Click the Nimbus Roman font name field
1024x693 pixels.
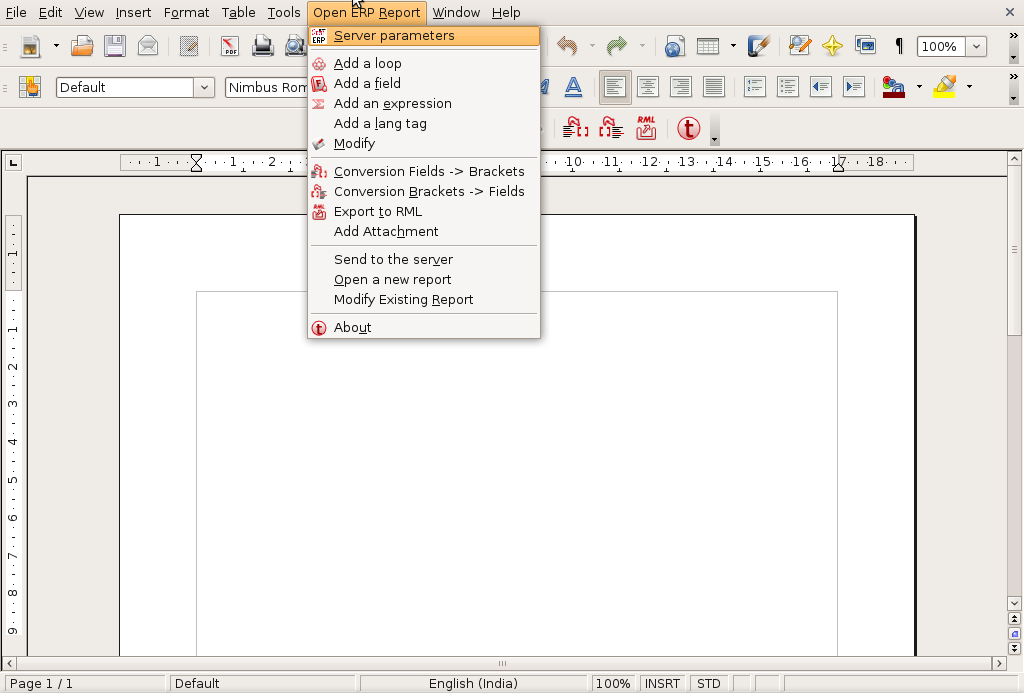coord(266,87)
